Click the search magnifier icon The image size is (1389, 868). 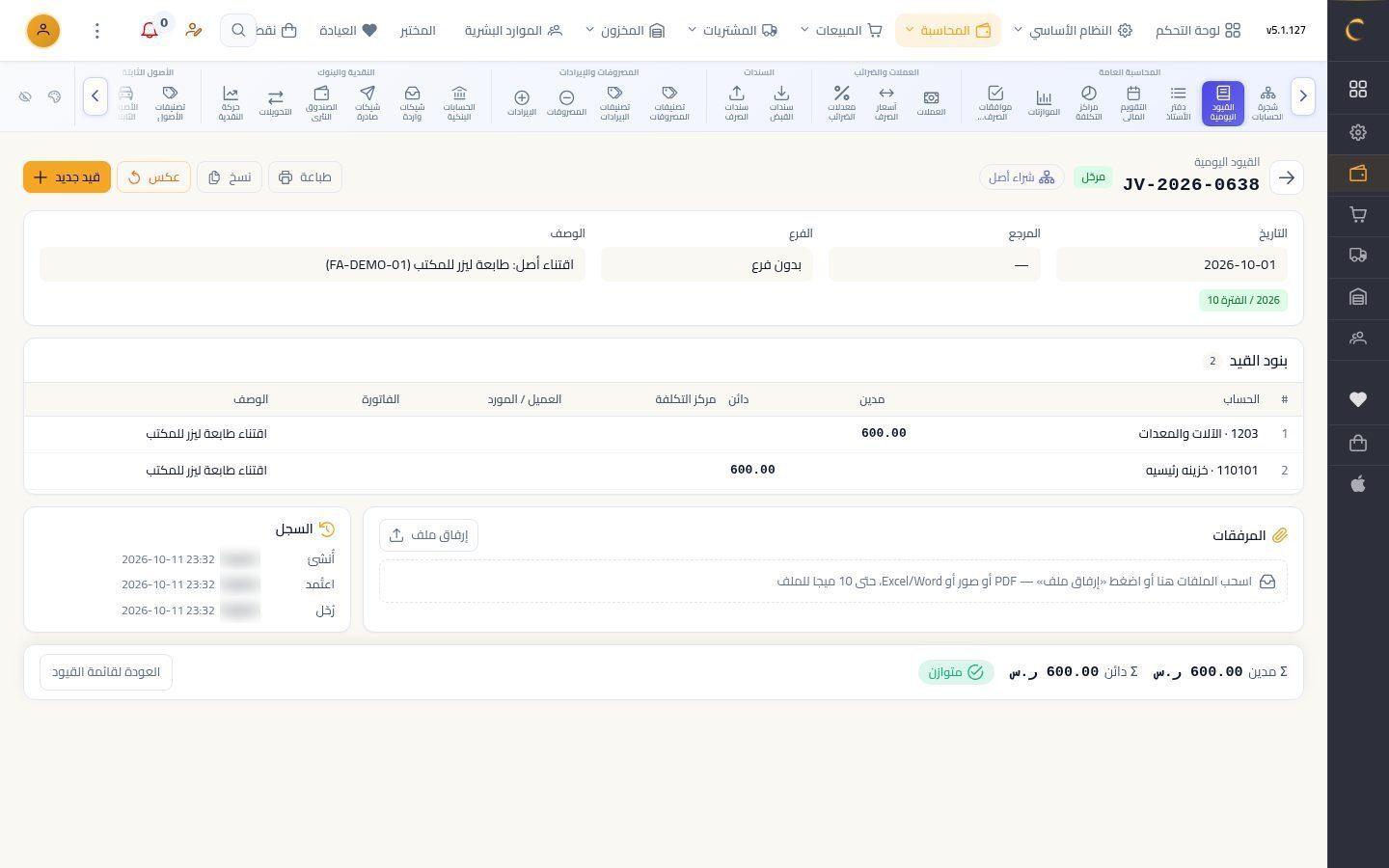pos(238,31)
